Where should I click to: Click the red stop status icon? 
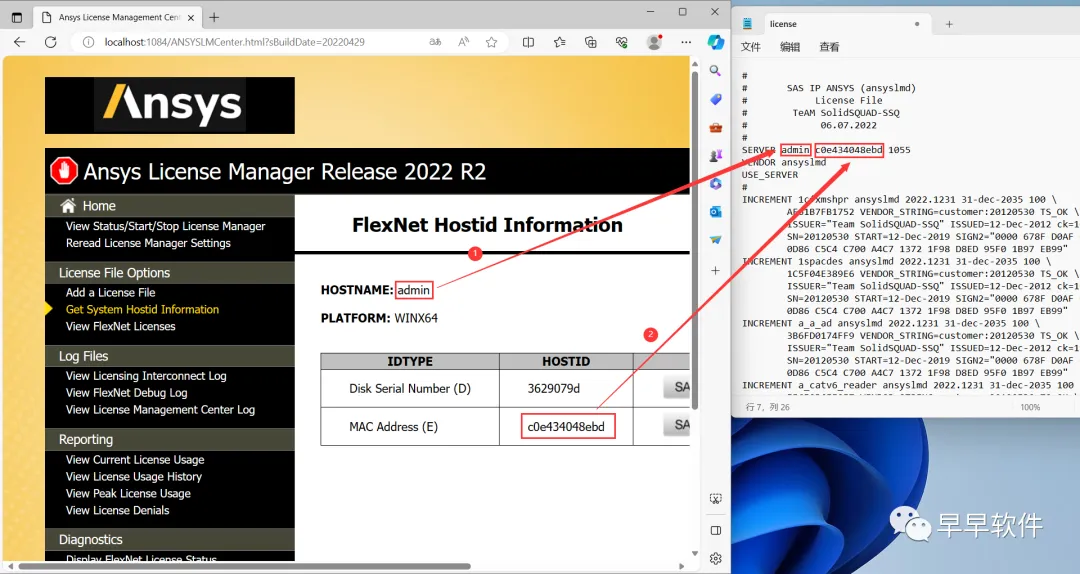64,171
